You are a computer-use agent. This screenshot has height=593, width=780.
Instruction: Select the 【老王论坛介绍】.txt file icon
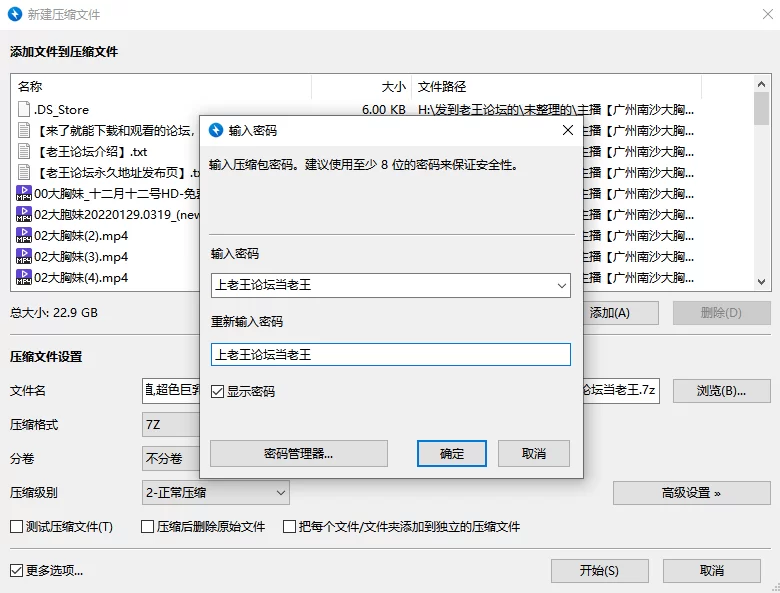pyautogui.click(x=24, y=151)
